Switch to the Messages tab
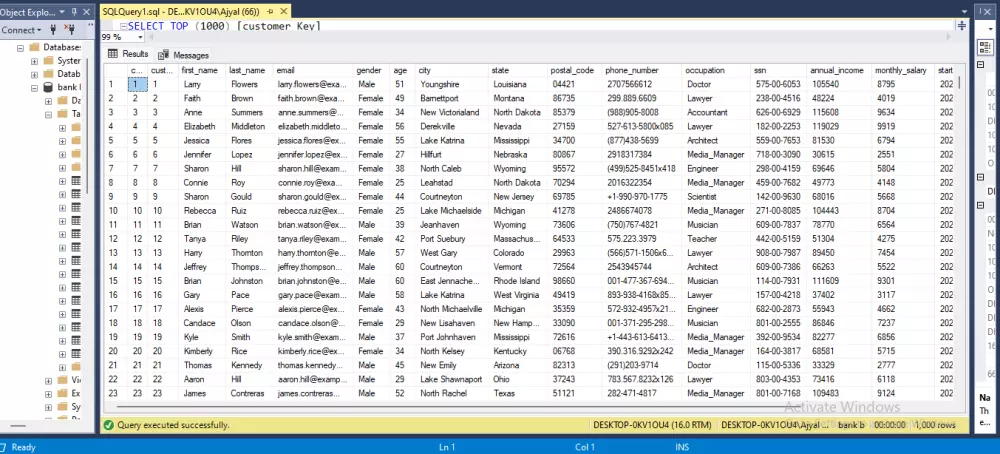 (x=184, y=55)
